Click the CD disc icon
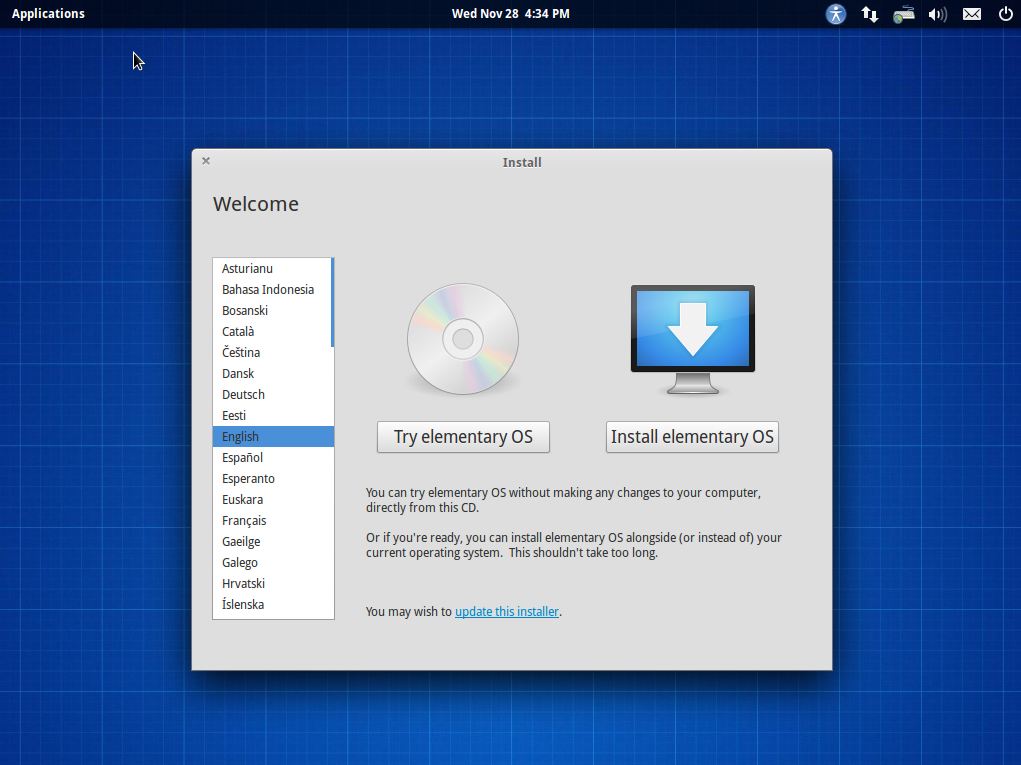 [x=462, y=339]
